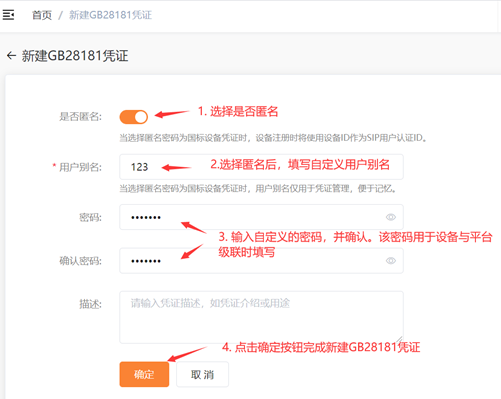
Task: Select the hint text mentioning SIP用户认证ID
Action: click(x=273, y=138)
